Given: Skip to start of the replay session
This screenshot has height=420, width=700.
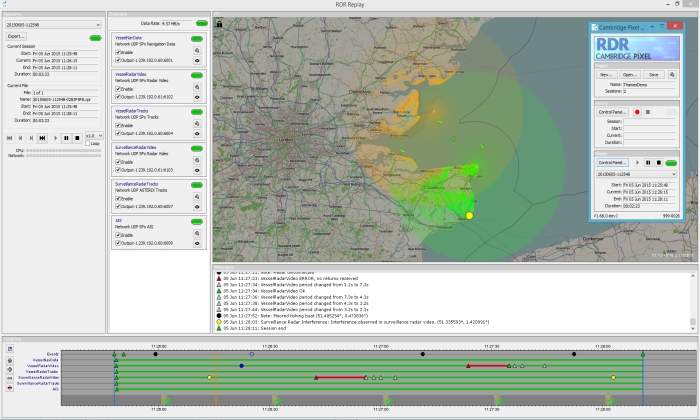Looking at the screenshot, I should 10,138.
